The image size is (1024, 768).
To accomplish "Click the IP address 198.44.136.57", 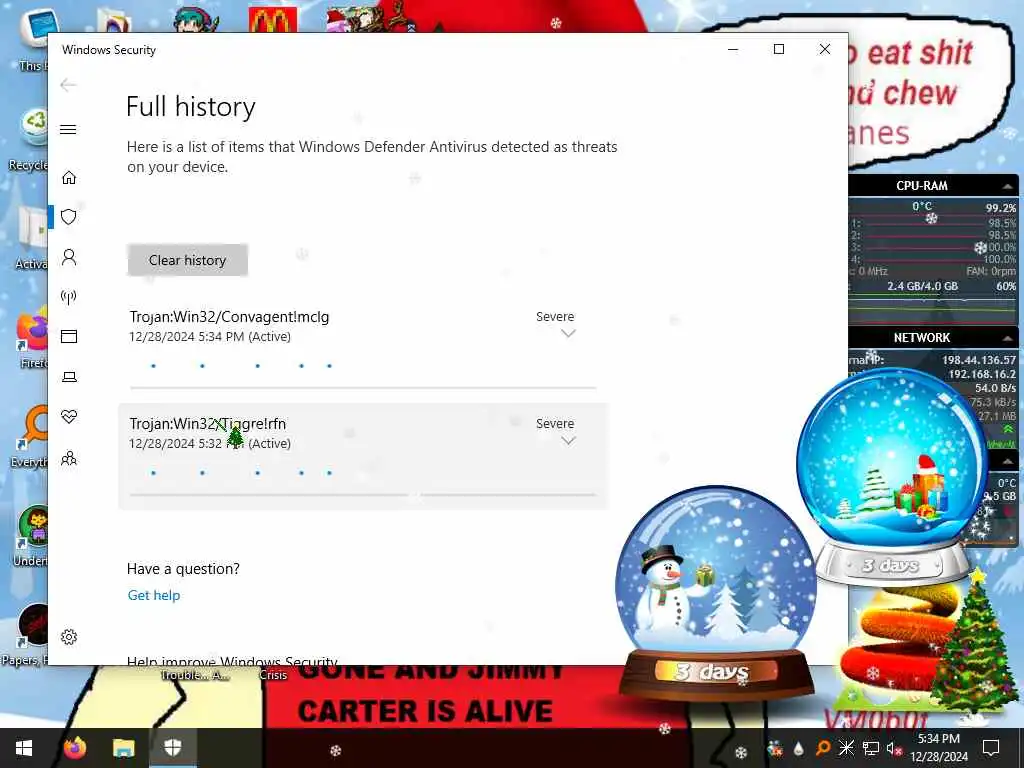I will tap(978, 360).
